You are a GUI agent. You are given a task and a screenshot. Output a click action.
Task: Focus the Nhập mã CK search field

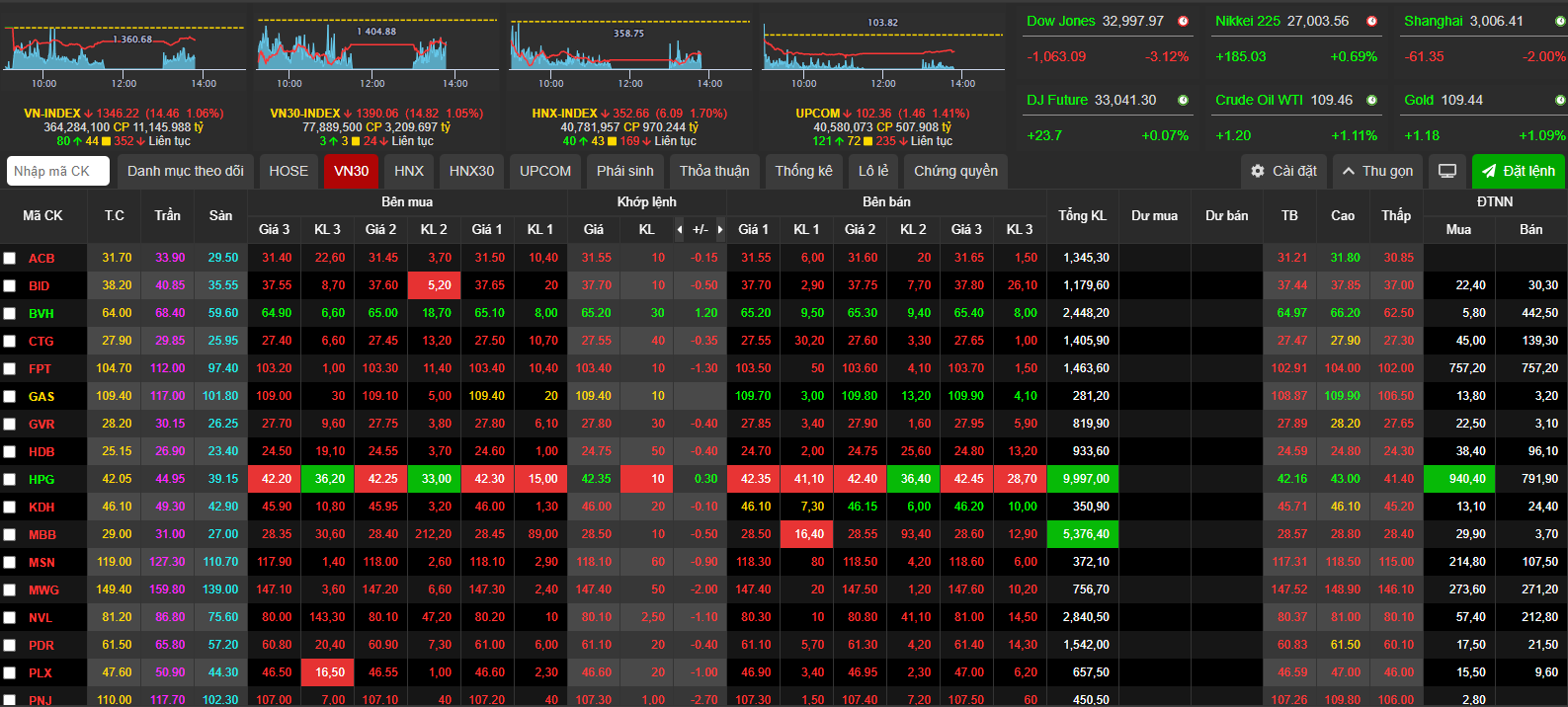[x=57, y=171]
